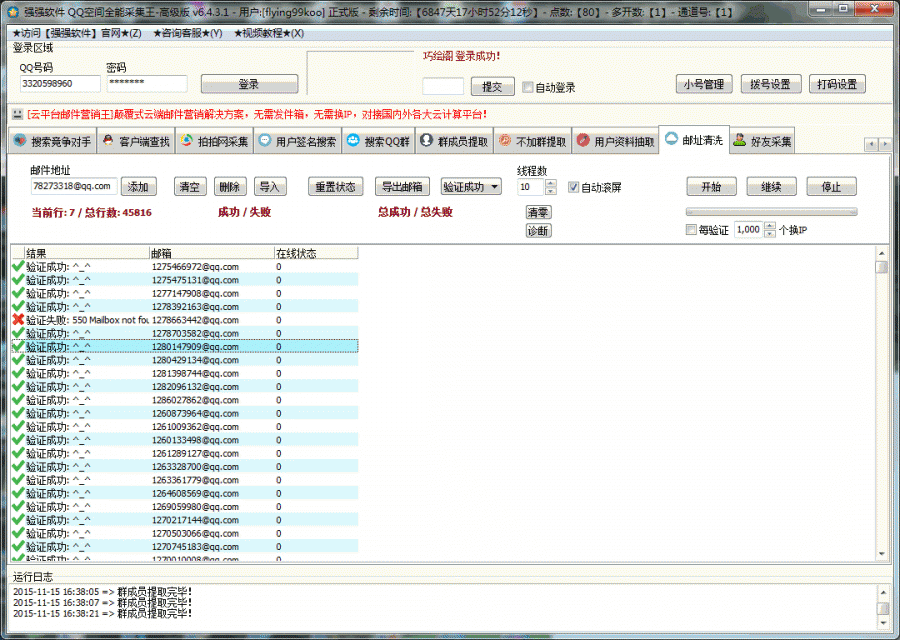Image resolution: width=900 pixels, height=640 pixels.
Task: Click green check icon of row 1270745183@qq.com
Action: click(x=18, y=546)
